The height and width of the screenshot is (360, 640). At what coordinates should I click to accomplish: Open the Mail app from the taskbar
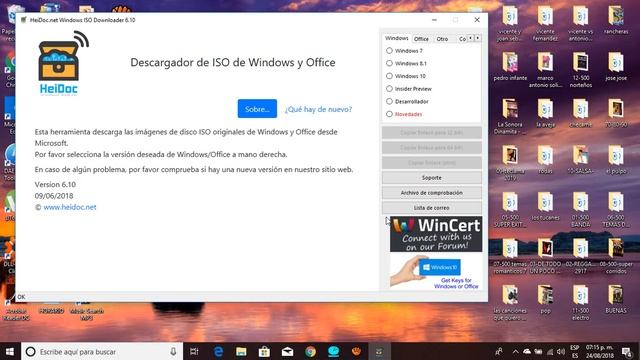point(287,351)
